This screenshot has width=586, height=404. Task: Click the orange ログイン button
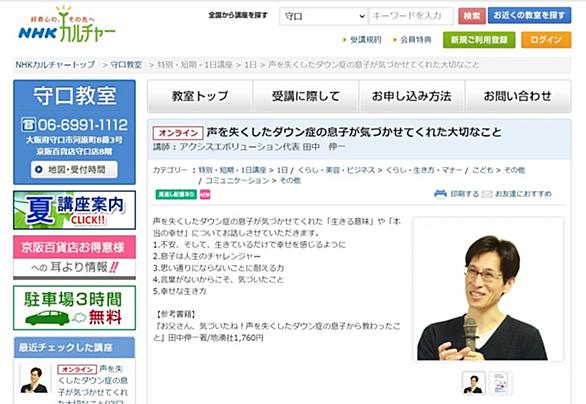(x=546, y=40)
